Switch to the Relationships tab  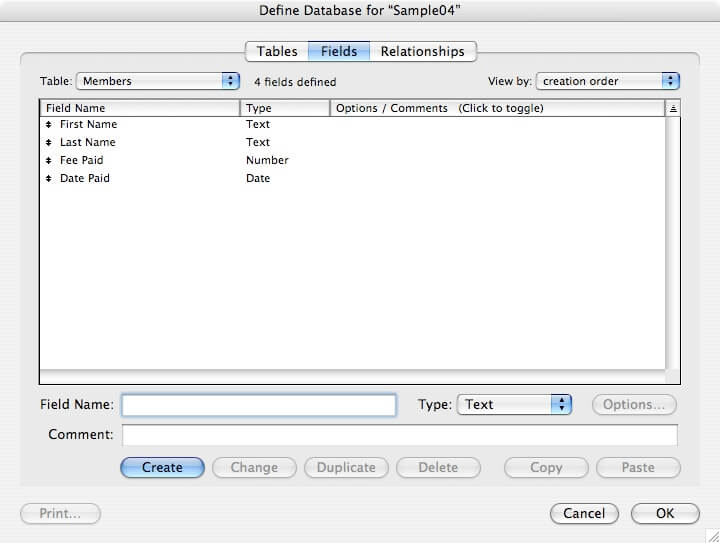pos(422,51)
